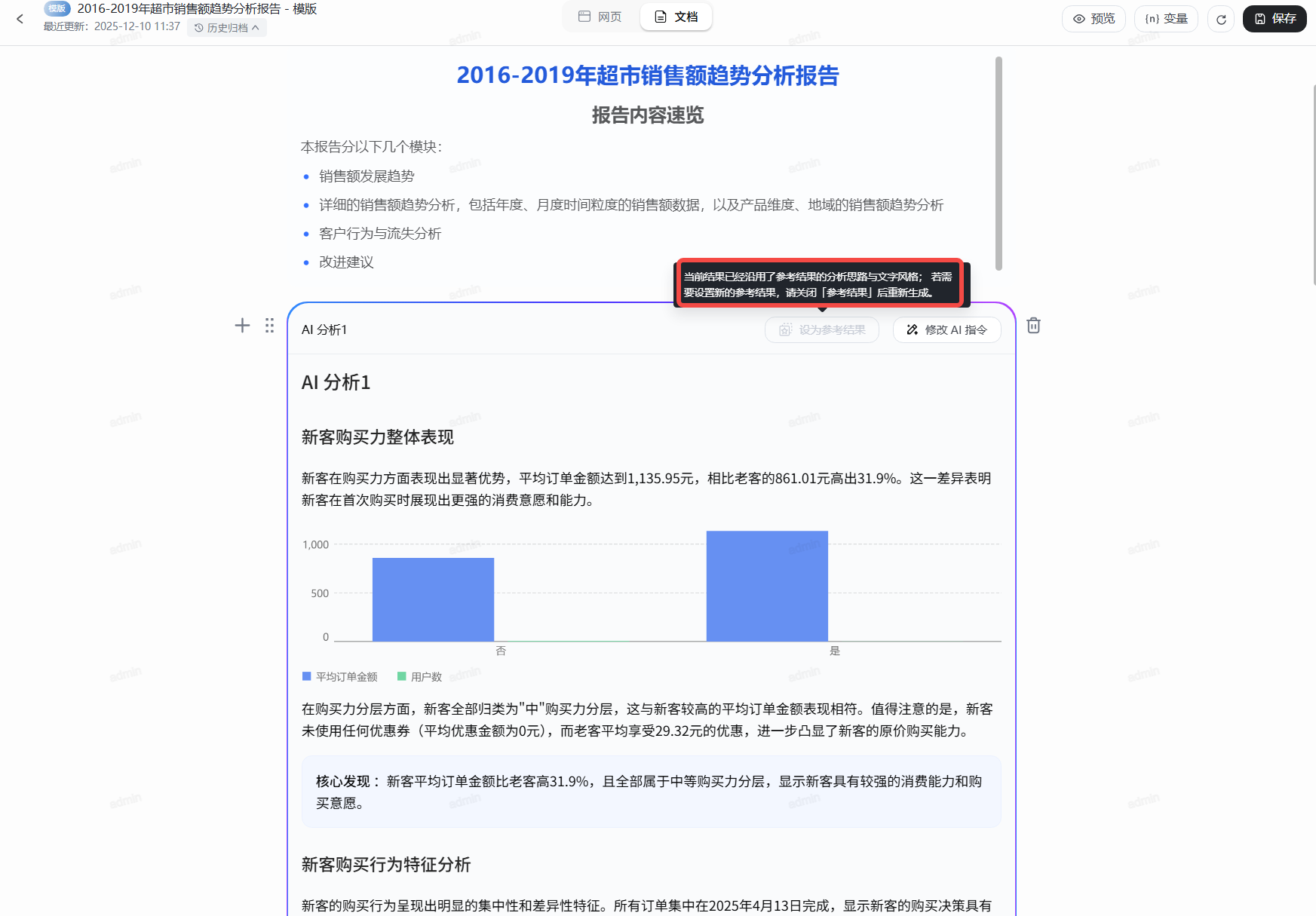
Task: Open 预览 preview with eye button
Action: (1094, 19)
